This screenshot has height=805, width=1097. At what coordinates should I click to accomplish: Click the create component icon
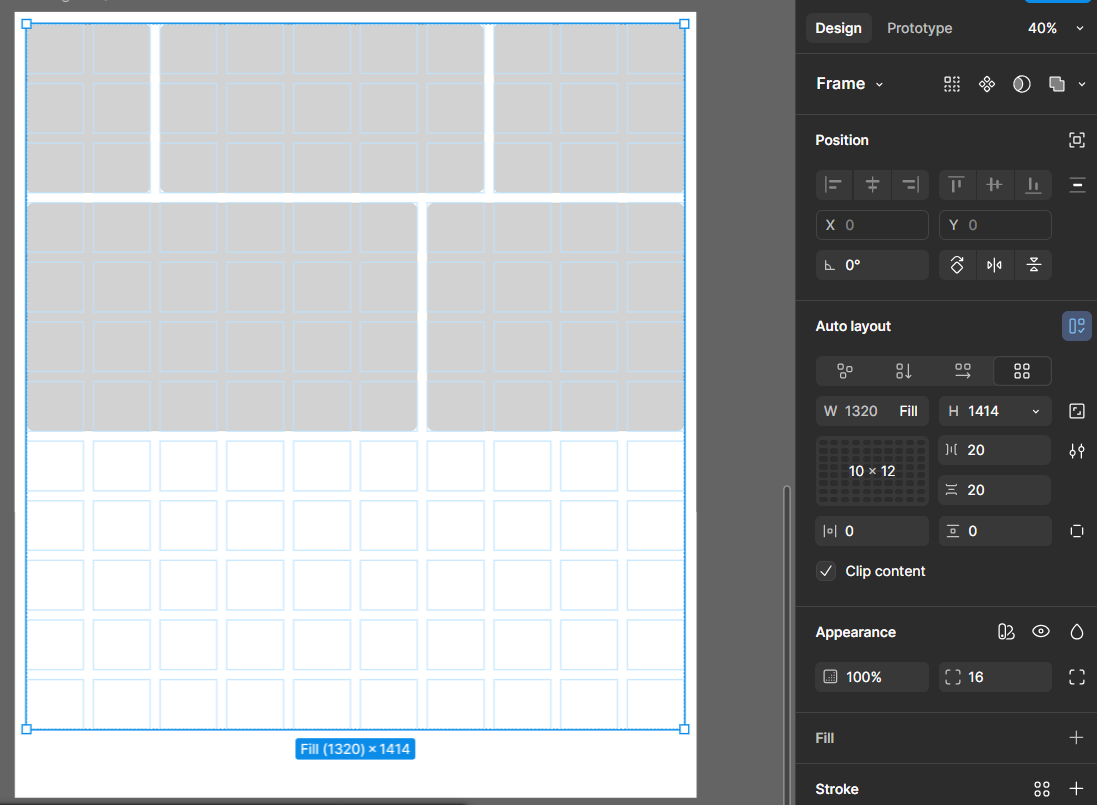[x=986, y=85]
